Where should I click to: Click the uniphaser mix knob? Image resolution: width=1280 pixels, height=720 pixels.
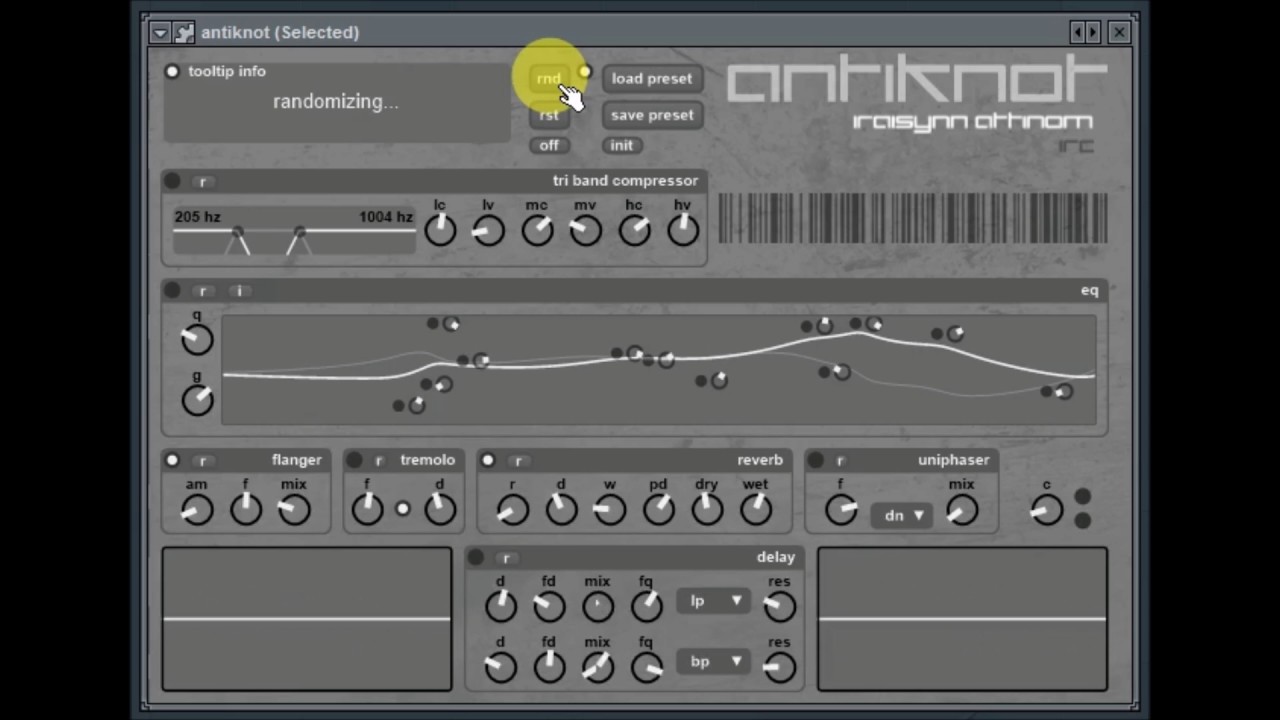click(x=962, y=510)
